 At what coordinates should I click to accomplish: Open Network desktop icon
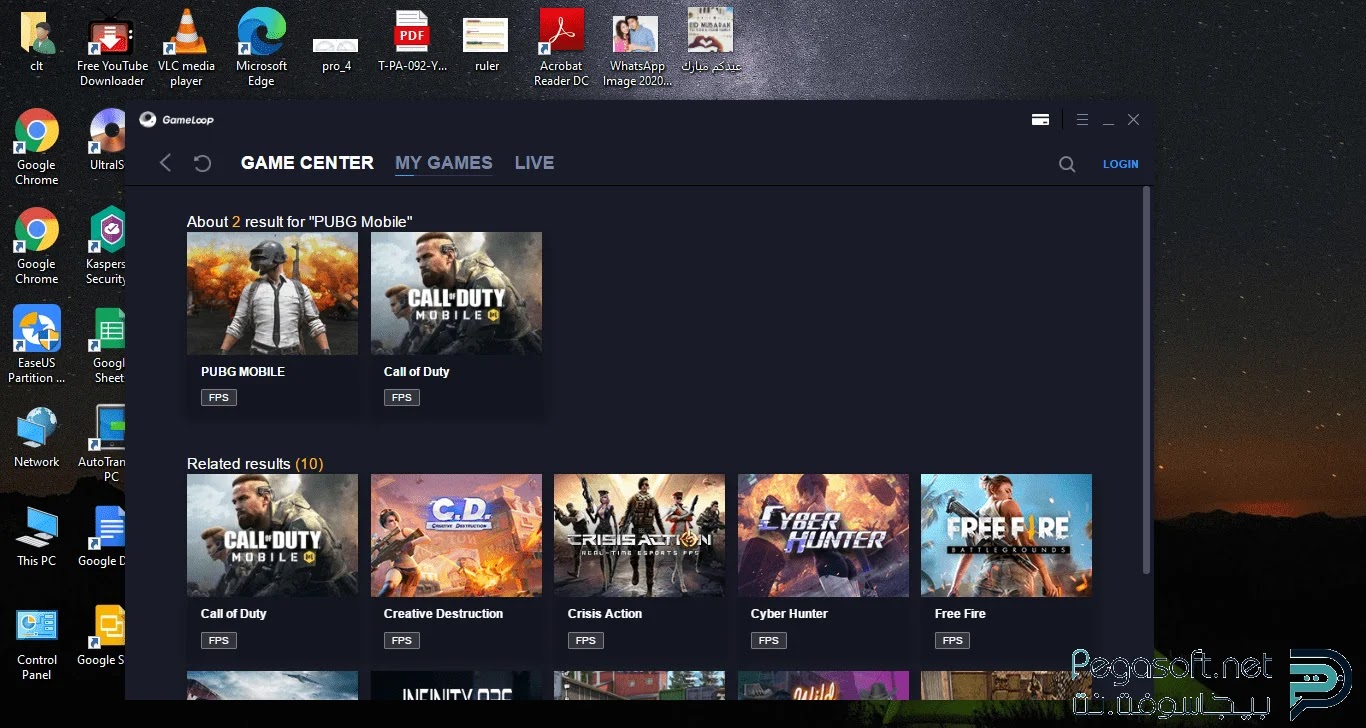37,437
